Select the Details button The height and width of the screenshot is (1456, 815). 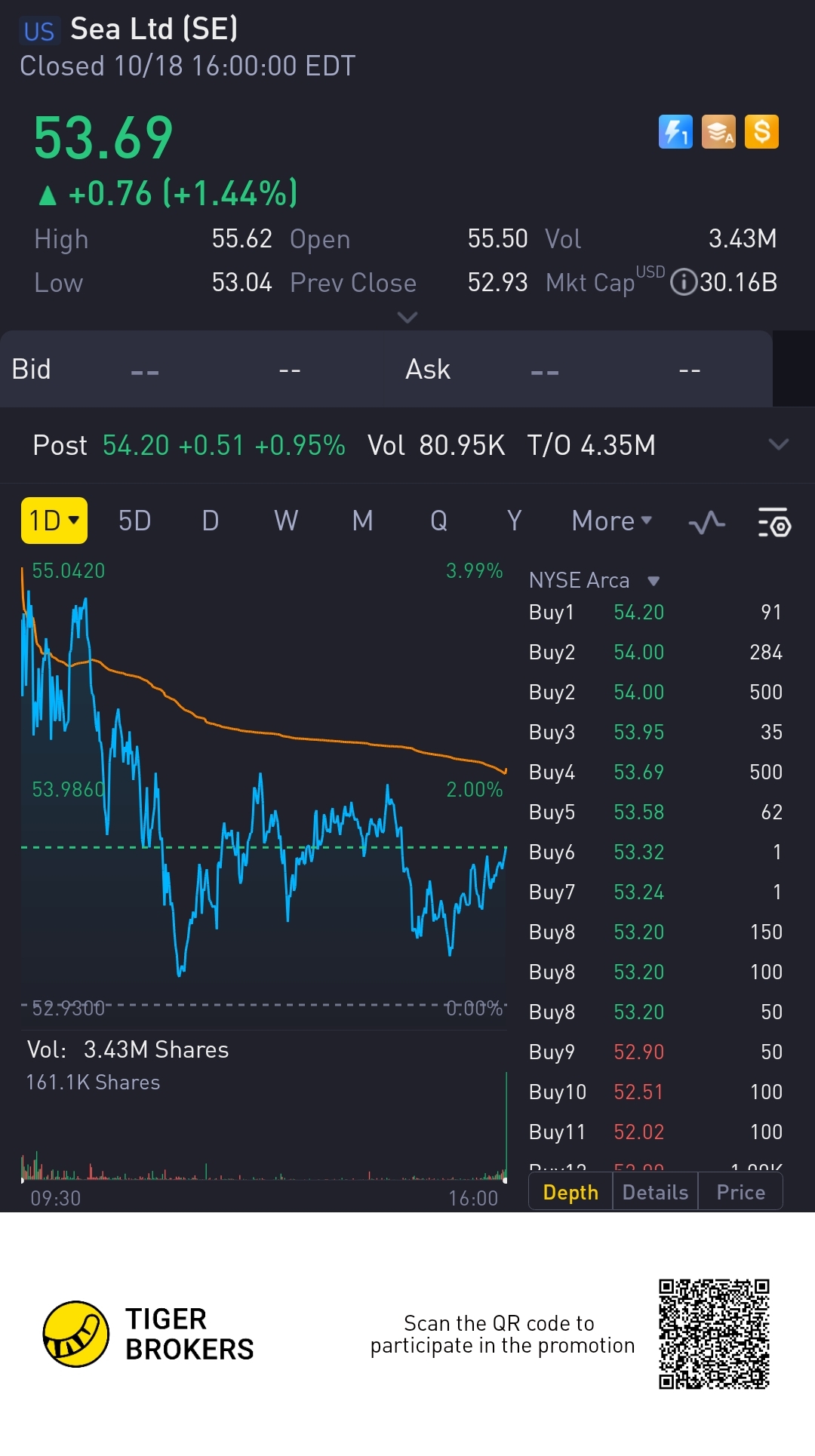(x=655, y=1192)
